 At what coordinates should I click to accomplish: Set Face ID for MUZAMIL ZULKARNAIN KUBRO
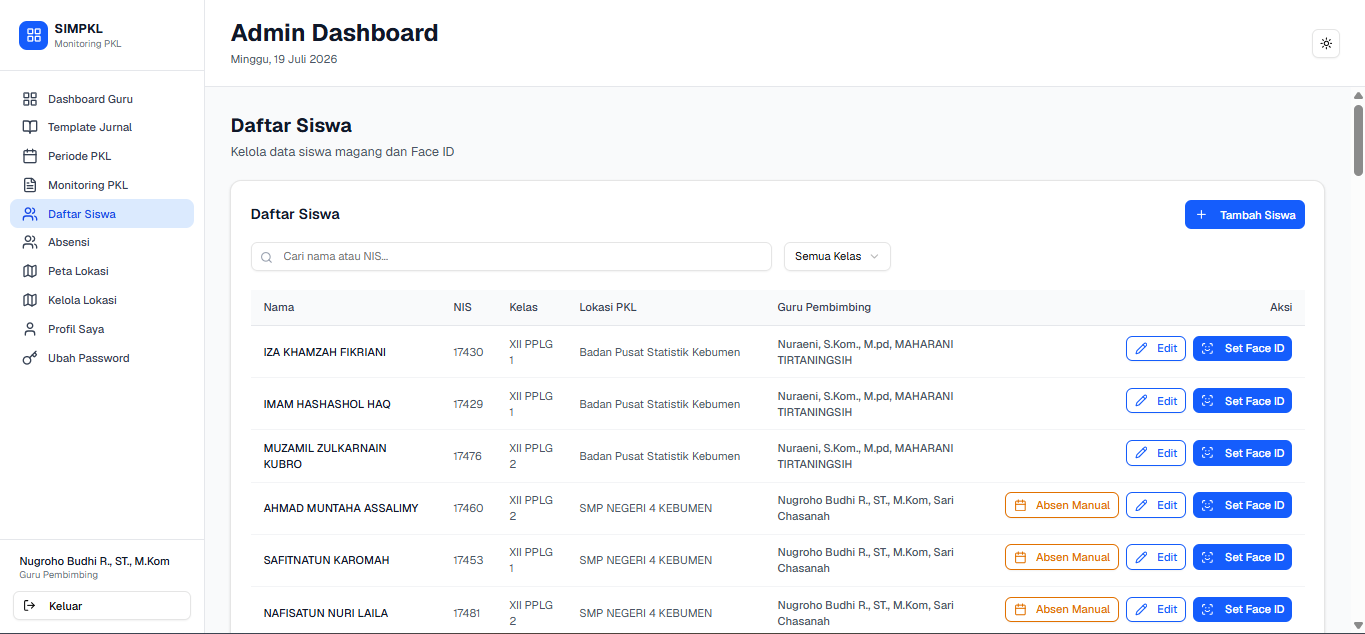[x=1242, y=453]
